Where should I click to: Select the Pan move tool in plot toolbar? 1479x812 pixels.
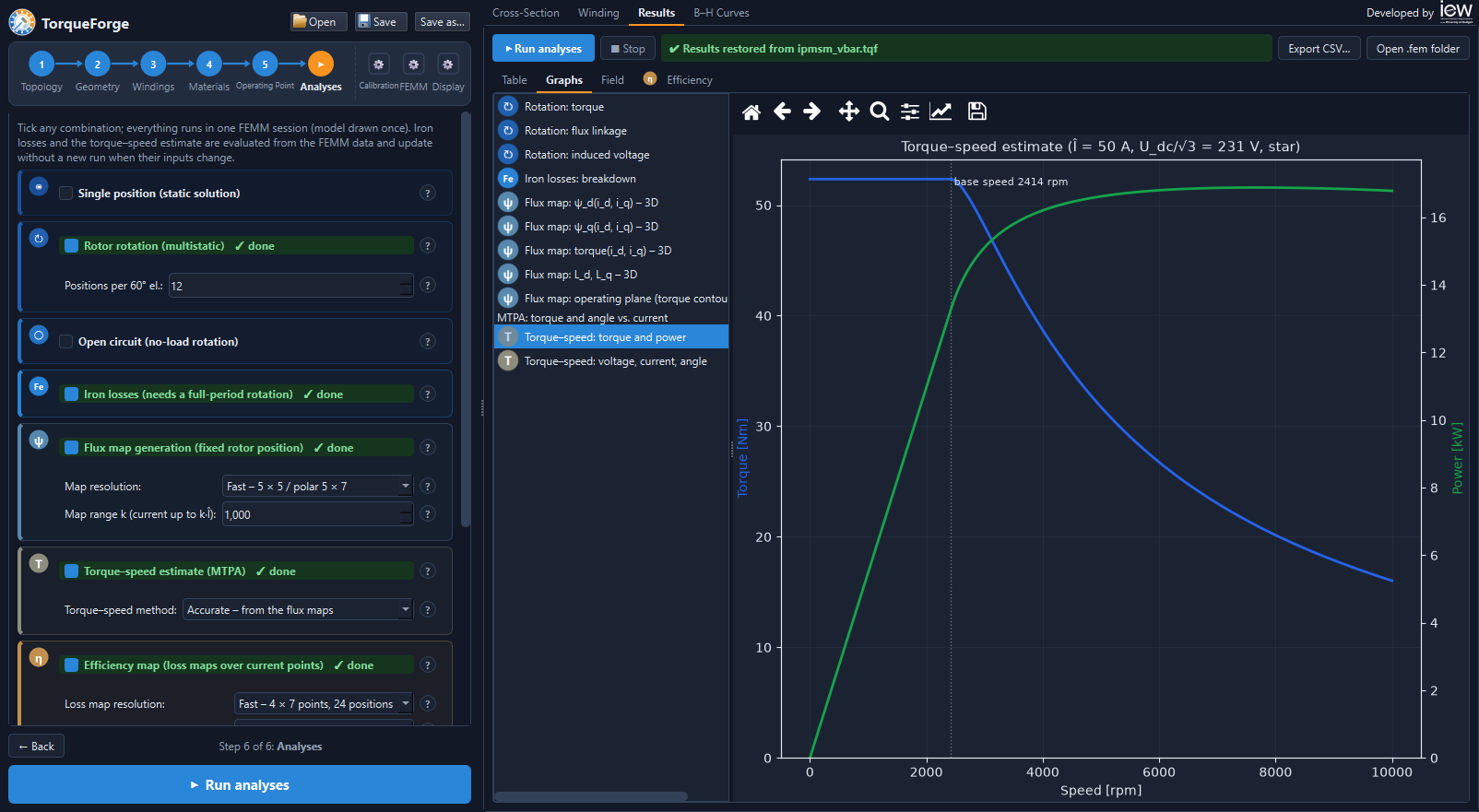(x=848, y=112)
